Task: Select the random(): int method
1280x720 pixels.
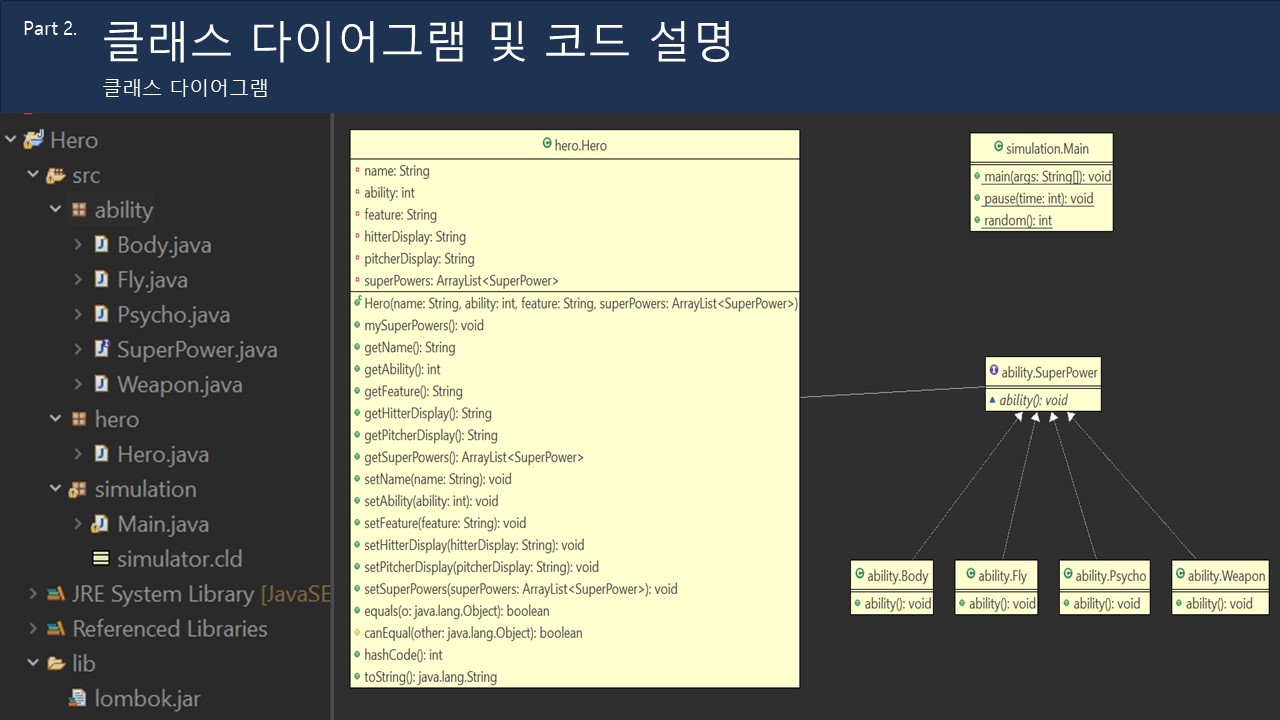Action: click(1017, 221)
